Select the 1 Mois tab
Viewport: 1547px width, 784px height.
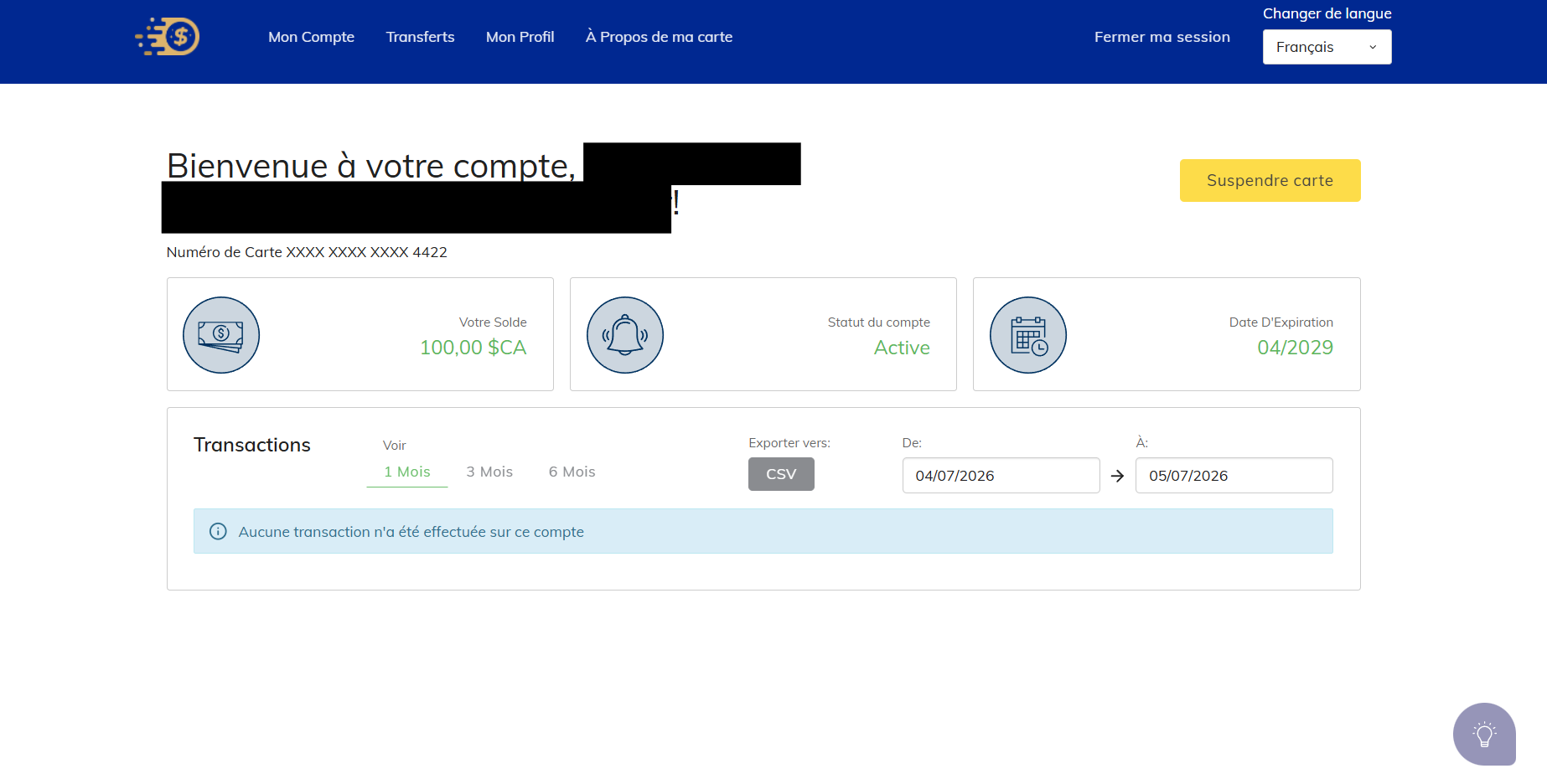coord(407,472)
